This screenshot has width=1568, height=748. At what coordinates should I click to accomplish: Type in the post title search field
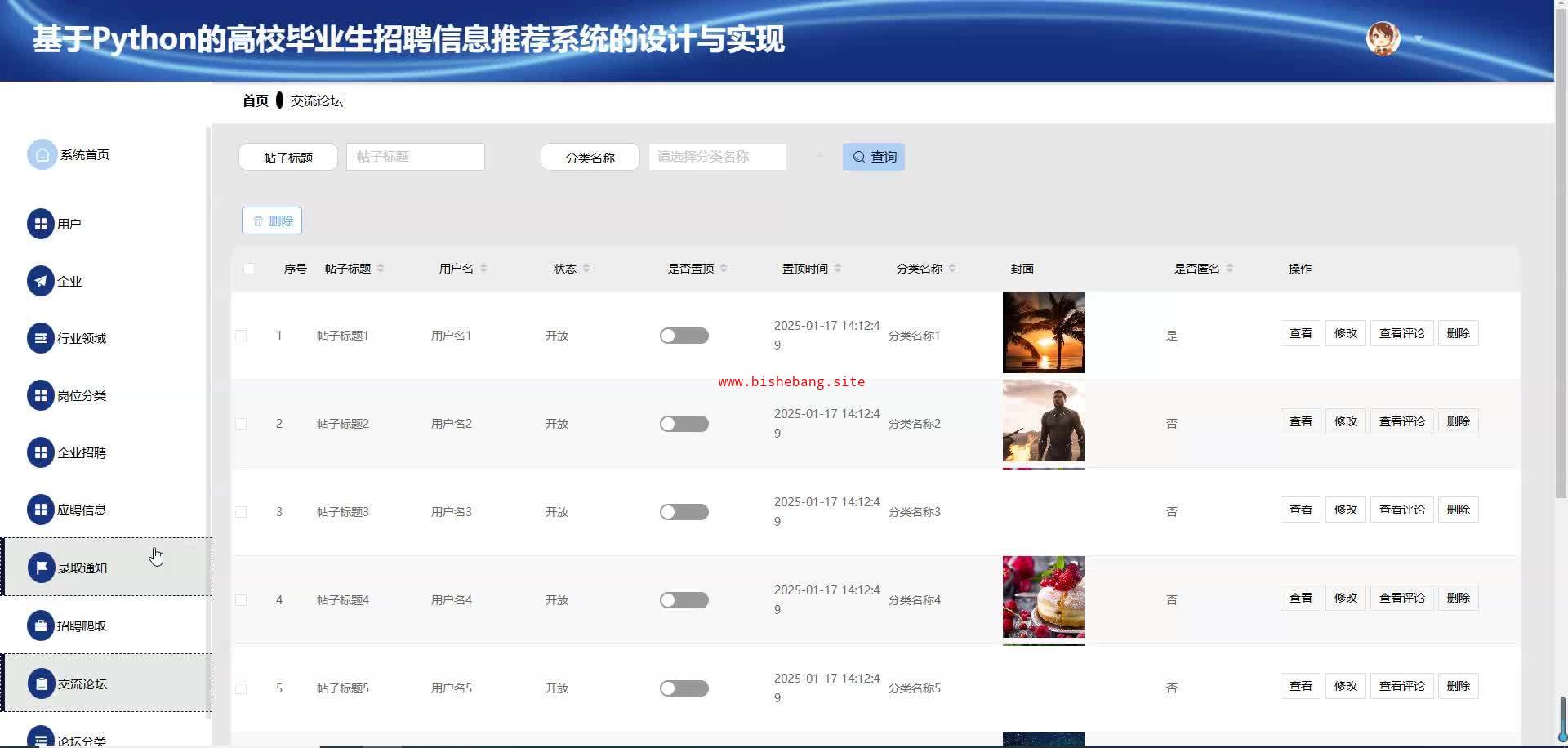click(x=415, y=157)
